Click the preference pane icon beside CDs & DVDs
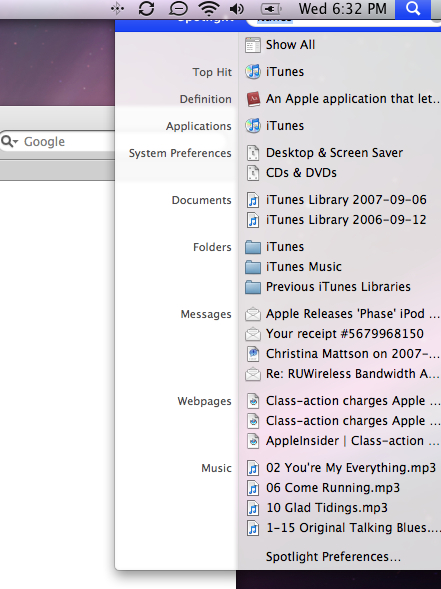 (x=253, y=173)
